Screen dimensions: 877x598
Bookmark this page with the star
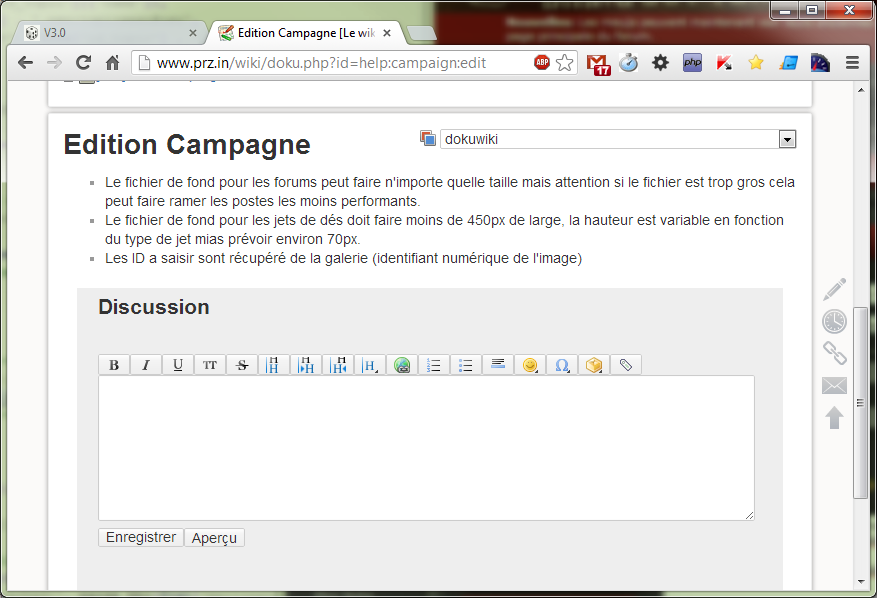click(565, 62)
